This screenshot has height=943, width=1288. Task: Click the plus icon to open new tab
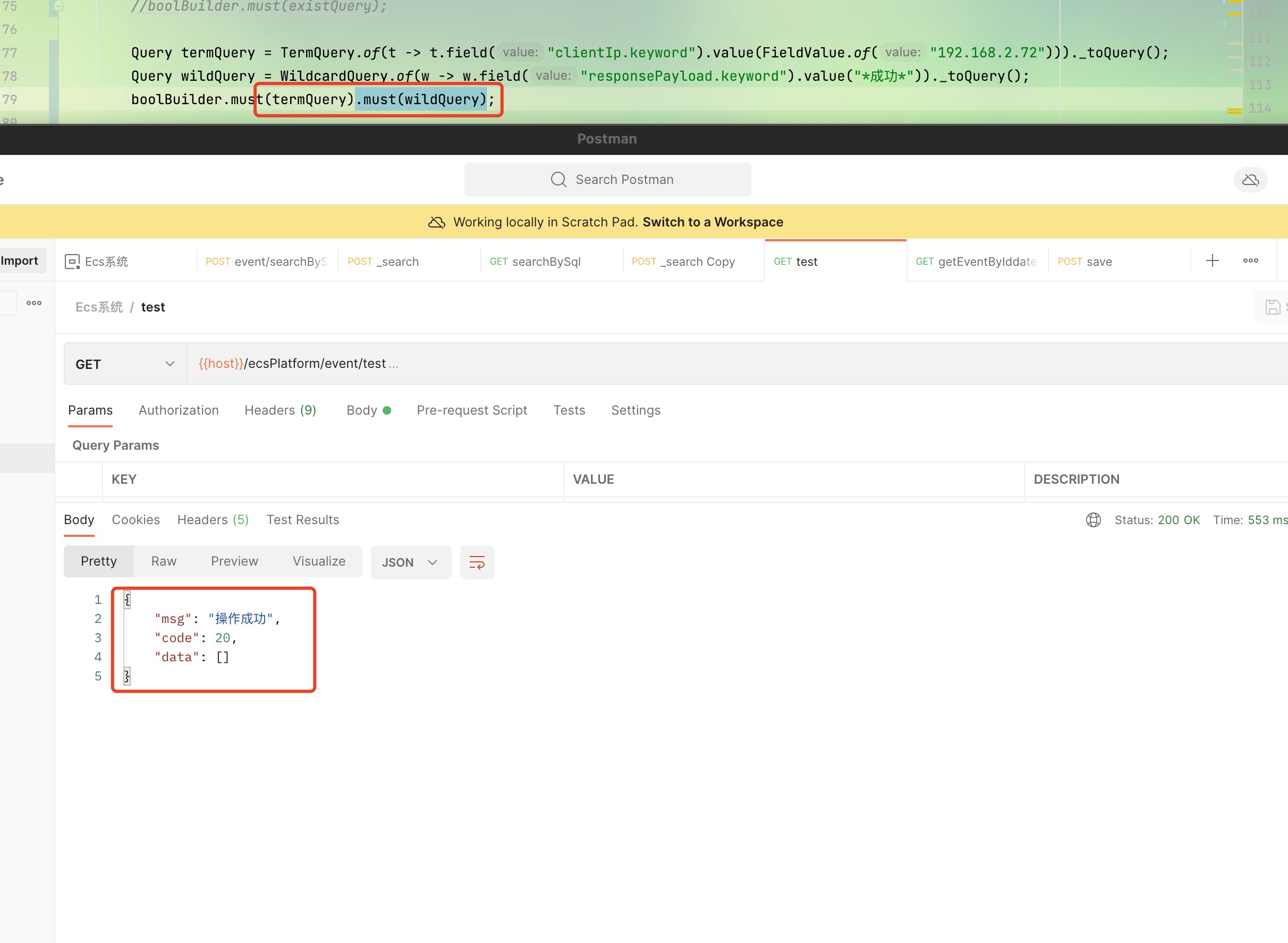1212,261
